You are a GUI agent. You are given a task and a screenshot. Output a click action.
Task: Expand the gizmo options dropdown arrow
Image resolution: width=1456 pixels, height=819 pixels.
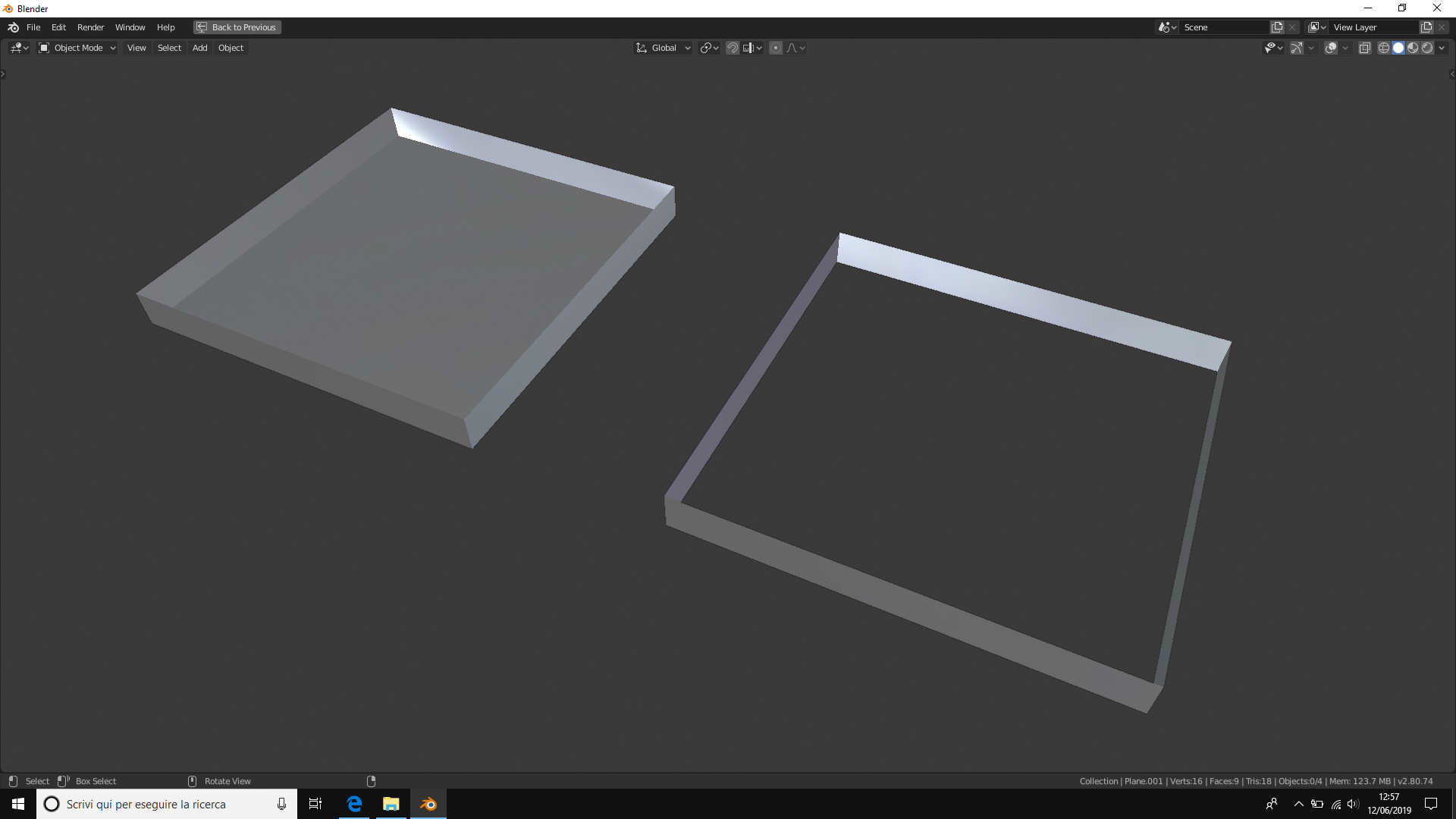pyautogui.click(x=1311, y=48)
